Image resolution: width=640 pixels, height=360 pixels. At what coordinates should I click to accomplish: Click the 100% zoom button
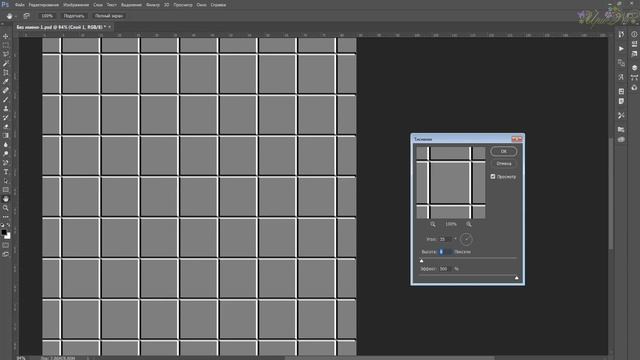tap(47, 16)
